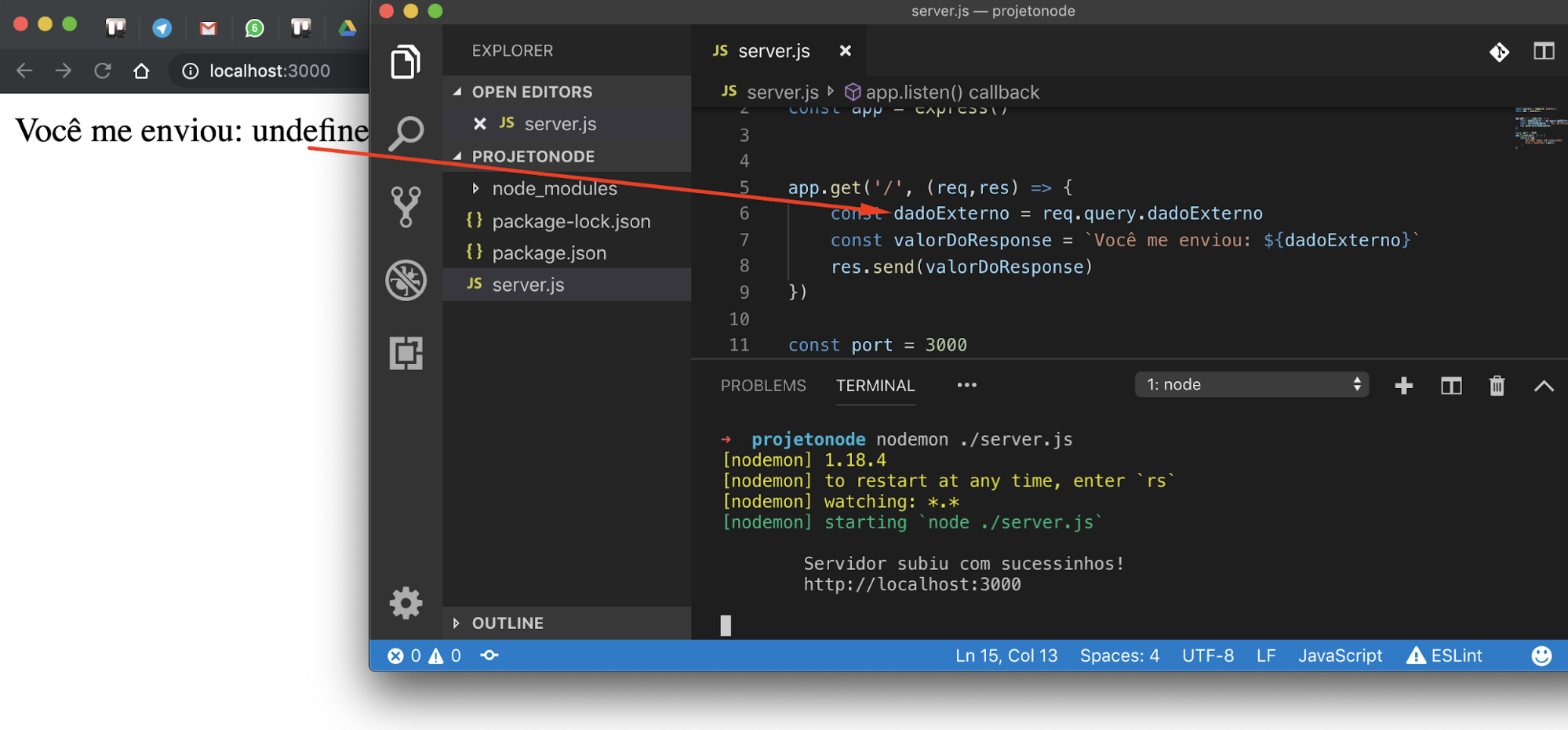The width and height of the screenshot is (1568, 730).
Task: Go back in the browser window
Action: 24,71
